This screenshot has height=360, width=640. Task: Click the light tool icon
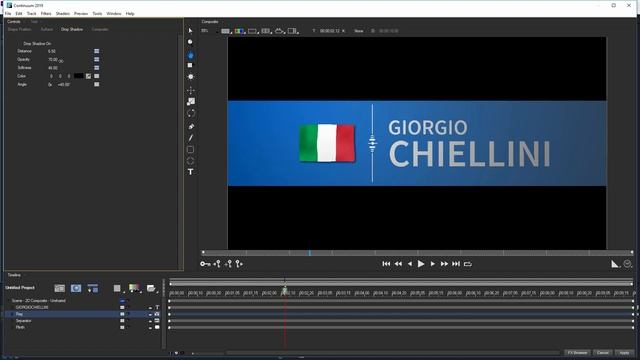click(x=190, y=77)
